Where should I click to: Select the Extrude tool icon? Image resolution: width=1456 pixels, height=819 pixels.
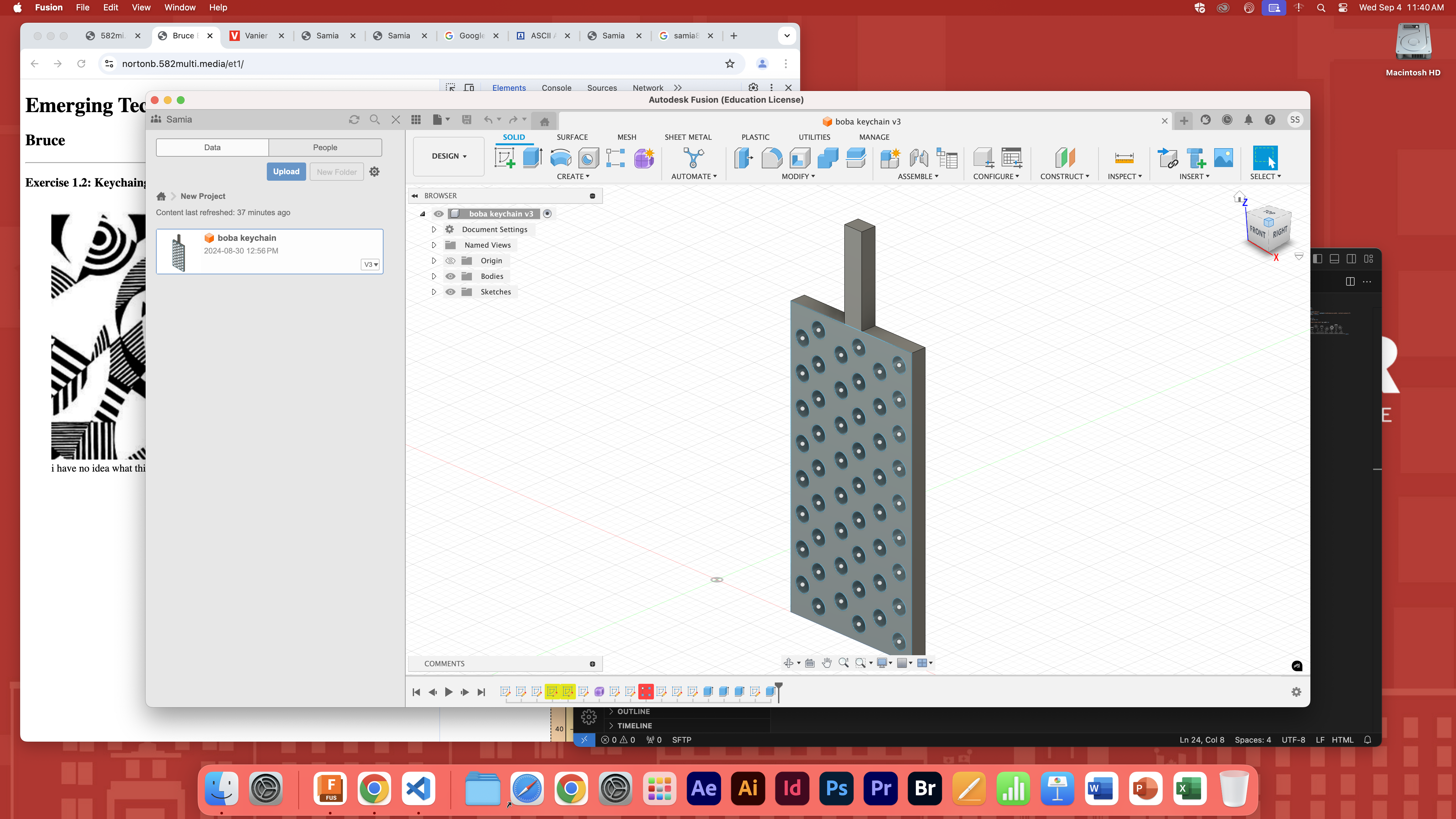[x=532, y=158]
